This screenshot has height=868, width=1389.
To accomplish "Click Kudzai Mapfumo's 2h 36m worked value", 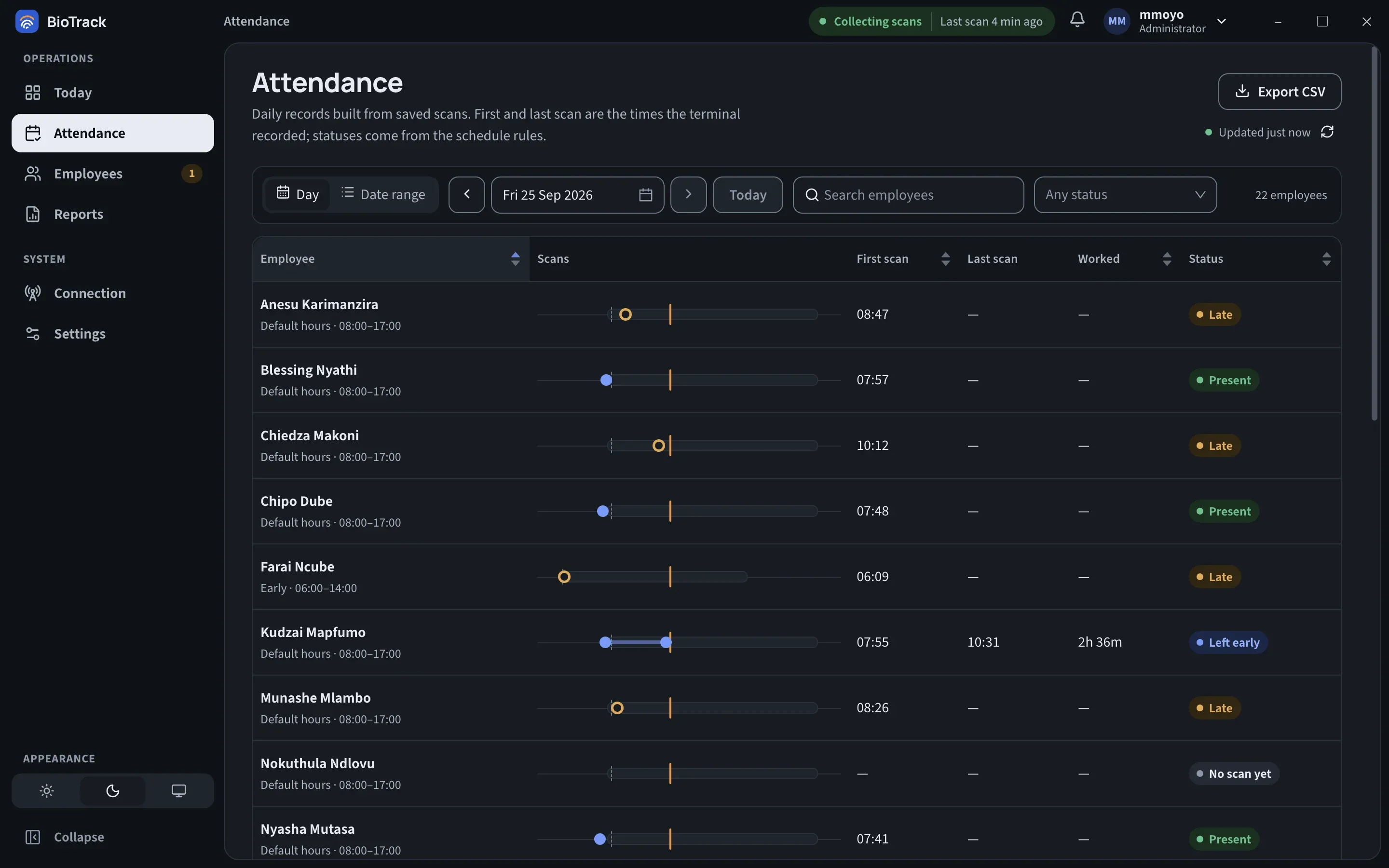I will (x=1100, y=642).
